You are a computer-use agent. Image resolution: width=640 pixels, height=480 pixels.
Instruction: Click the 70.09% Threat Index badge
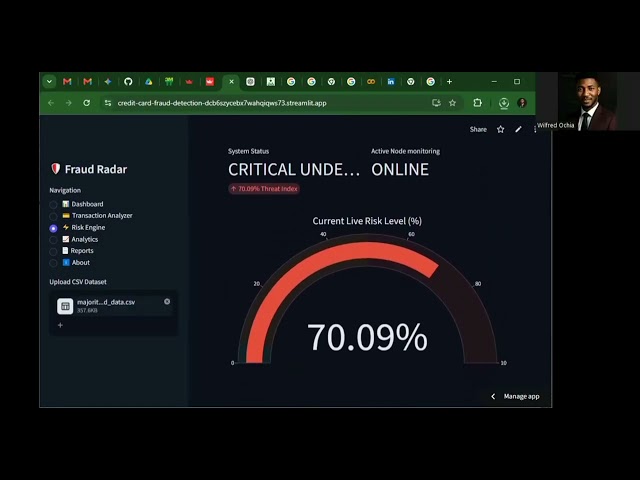coord(264,189)
